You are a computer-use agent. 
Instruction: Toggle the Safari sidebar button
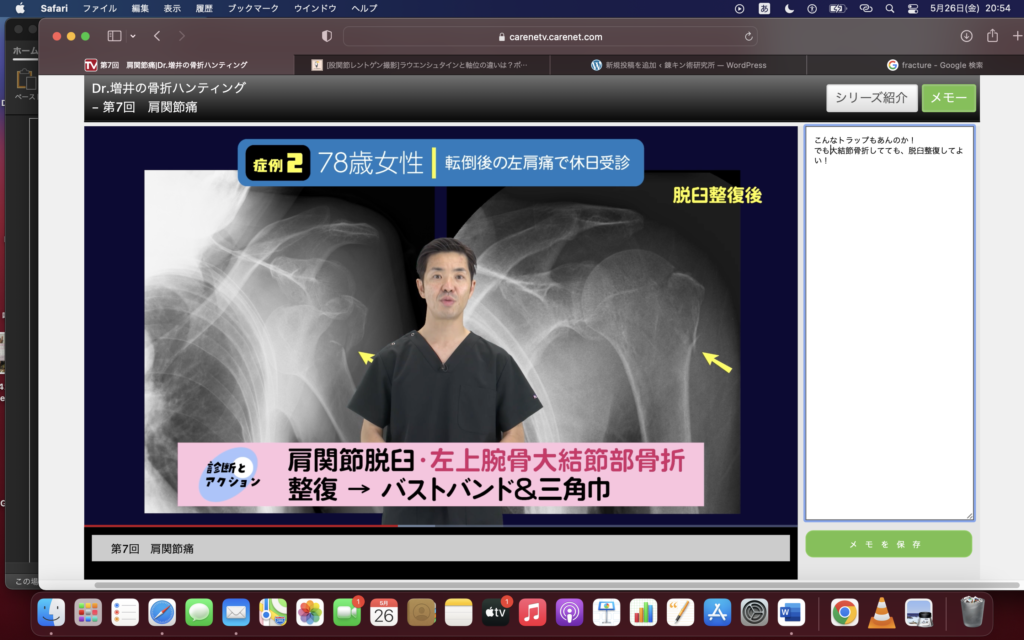click(x=113, y=36)
